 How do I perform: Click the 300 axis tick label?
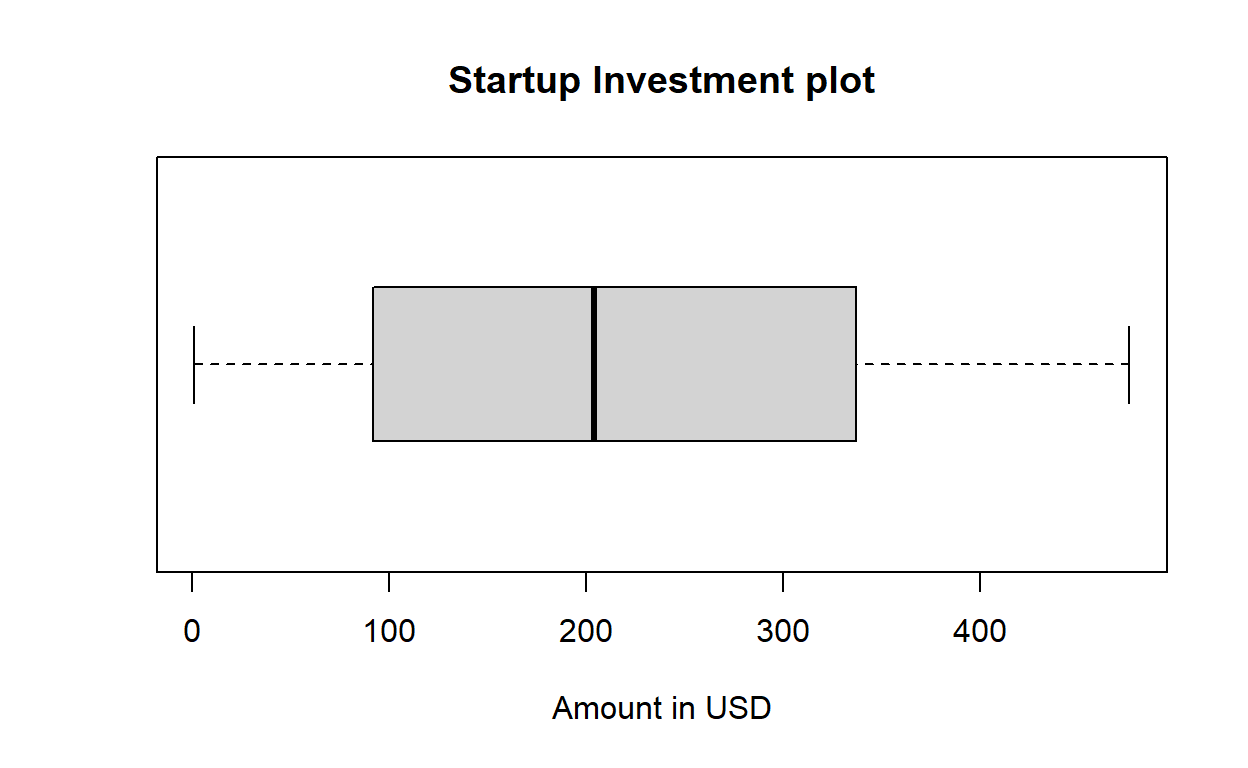[783, 631]
